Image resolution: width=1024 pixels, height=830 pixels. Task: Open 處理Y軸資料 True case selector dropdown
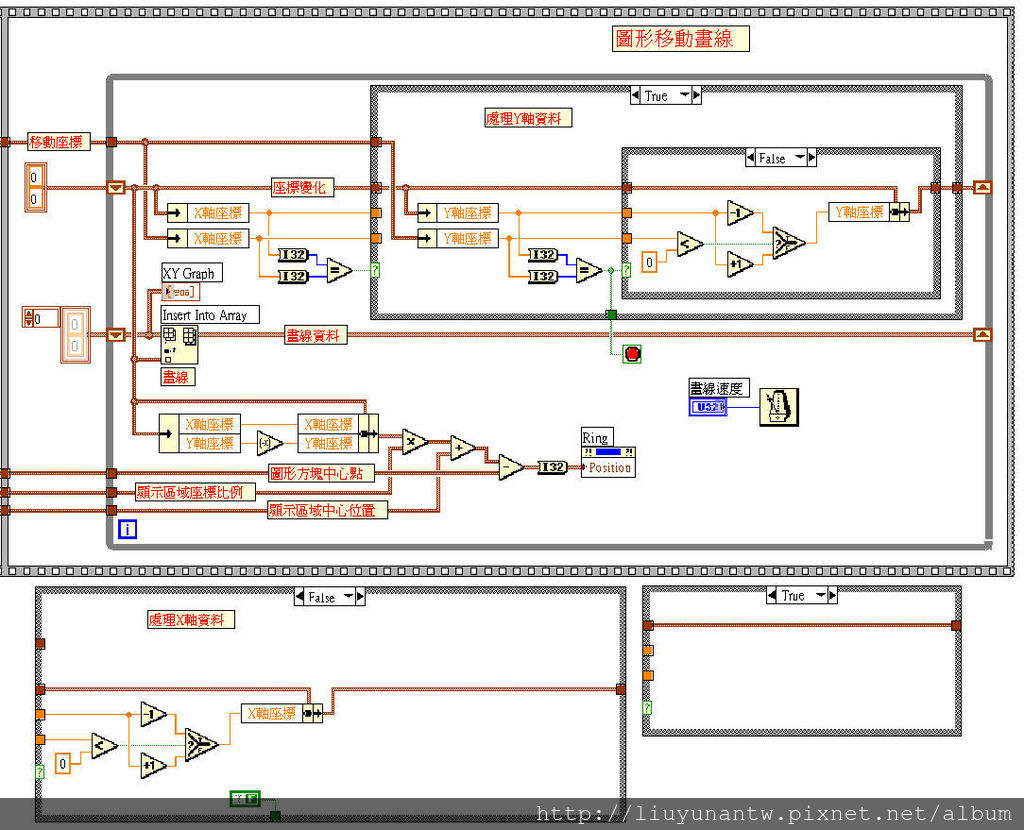(x=684, y=96)
